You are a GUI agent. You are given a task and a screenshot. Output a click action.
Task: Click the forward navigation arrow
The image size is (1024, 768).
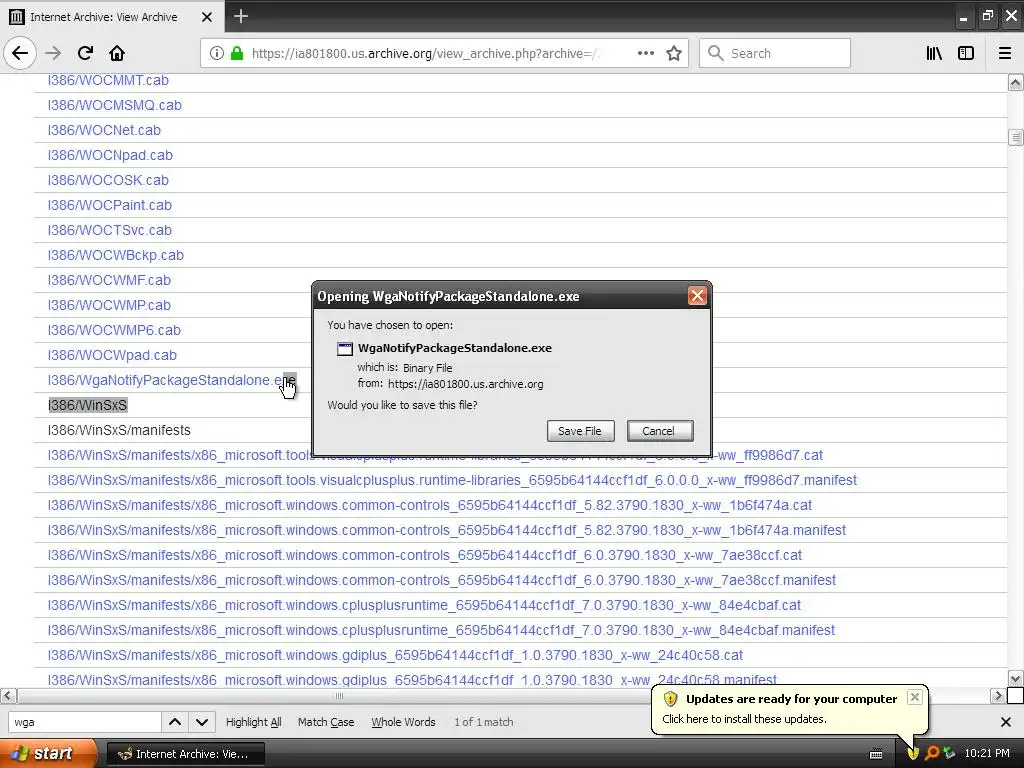point(53,53)
